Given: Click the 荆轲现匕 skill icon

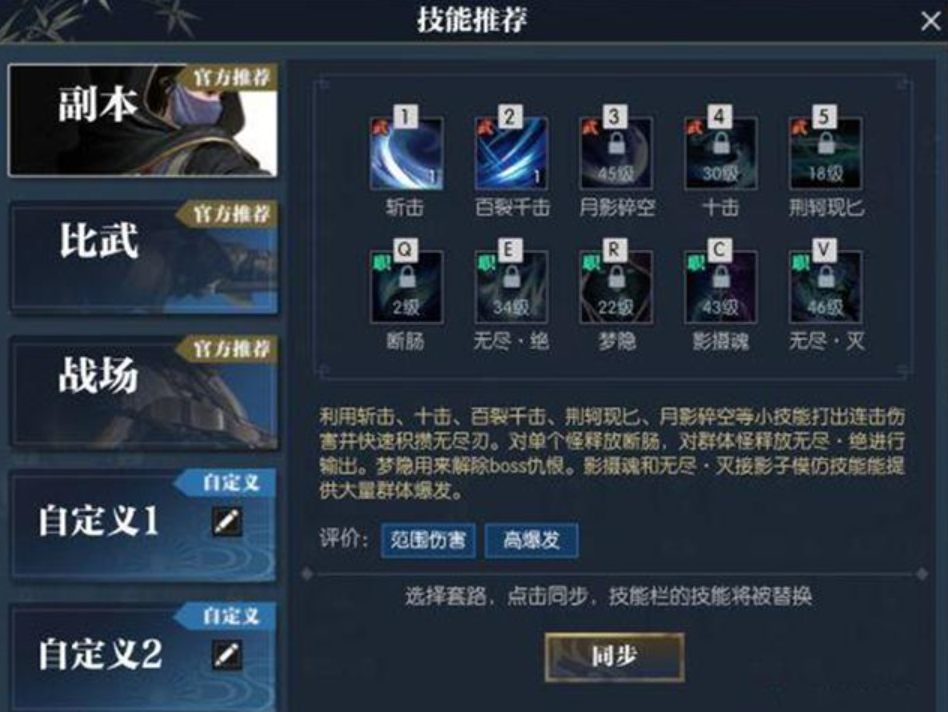Looking at the screenshot, I should 826,154.
